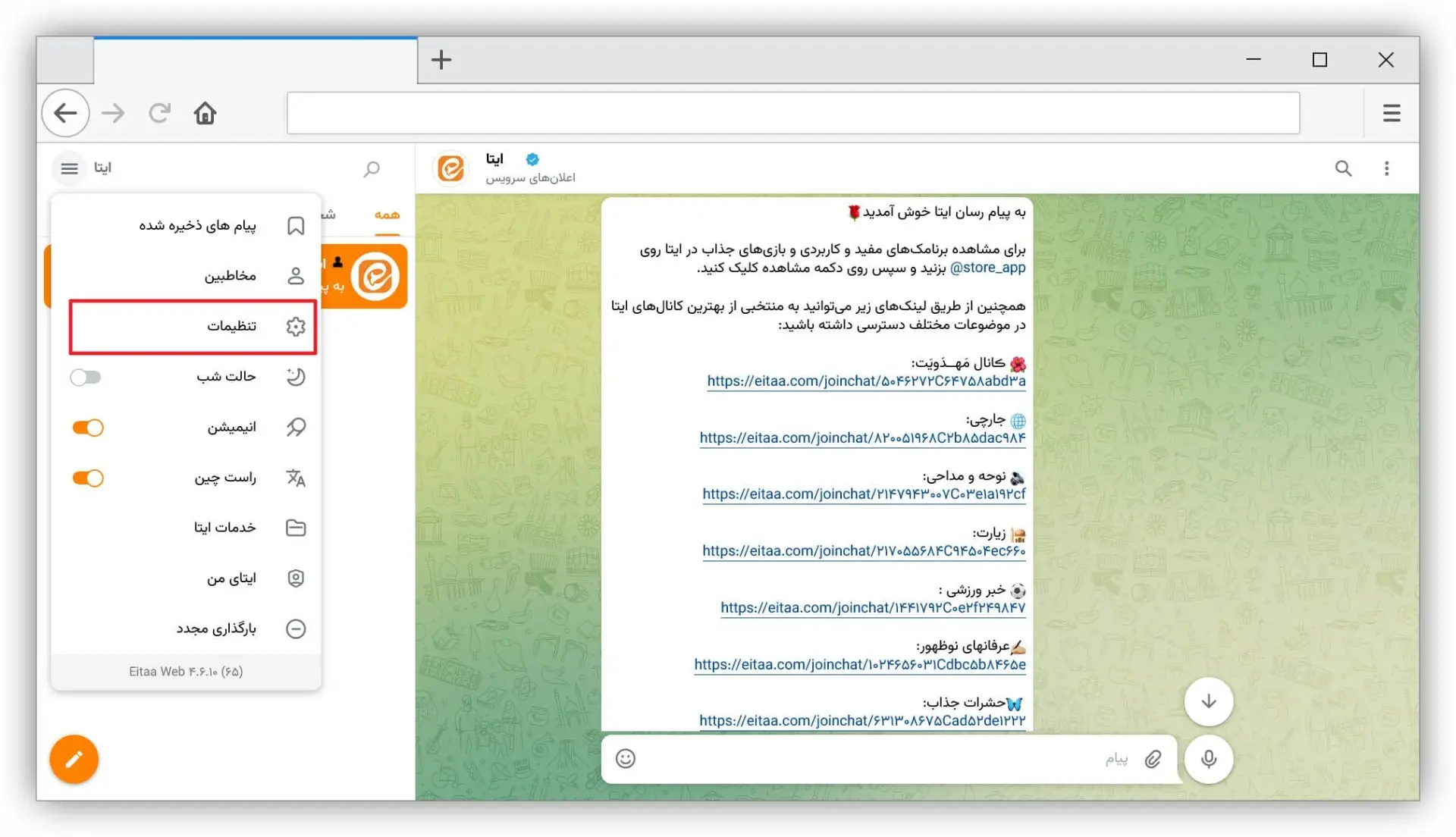Select the همه chats tab
This screenshot has width=1456, height=837.
click(387, 215)
